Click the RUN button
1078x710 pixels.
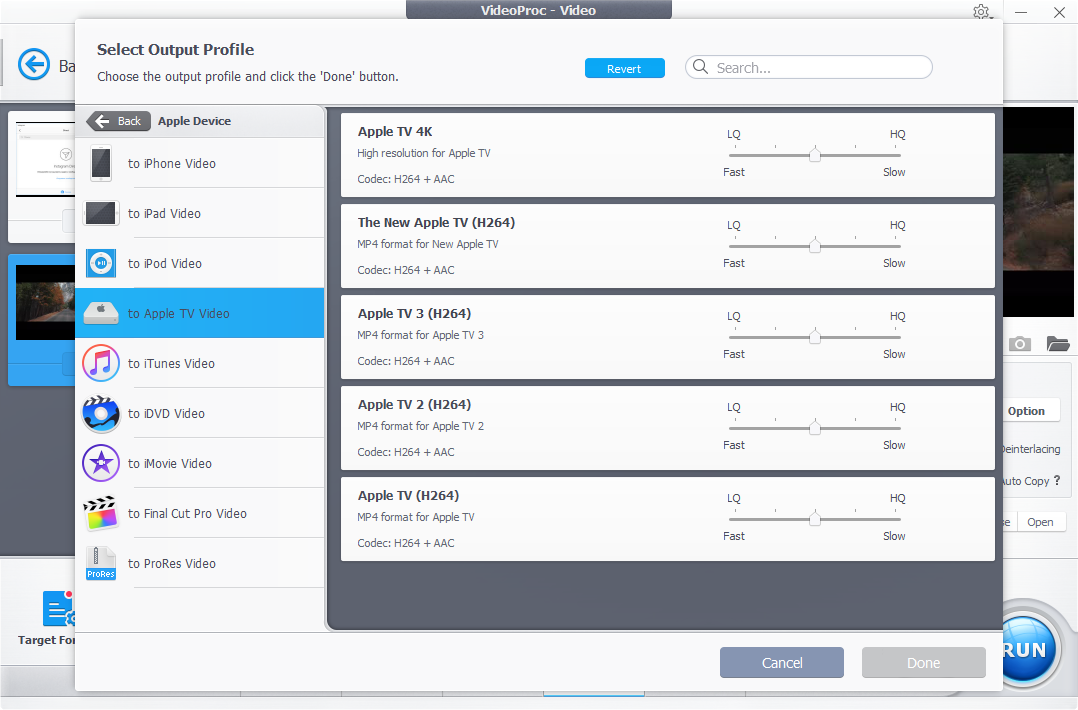pyautogui.click(x=1026, y=650)
